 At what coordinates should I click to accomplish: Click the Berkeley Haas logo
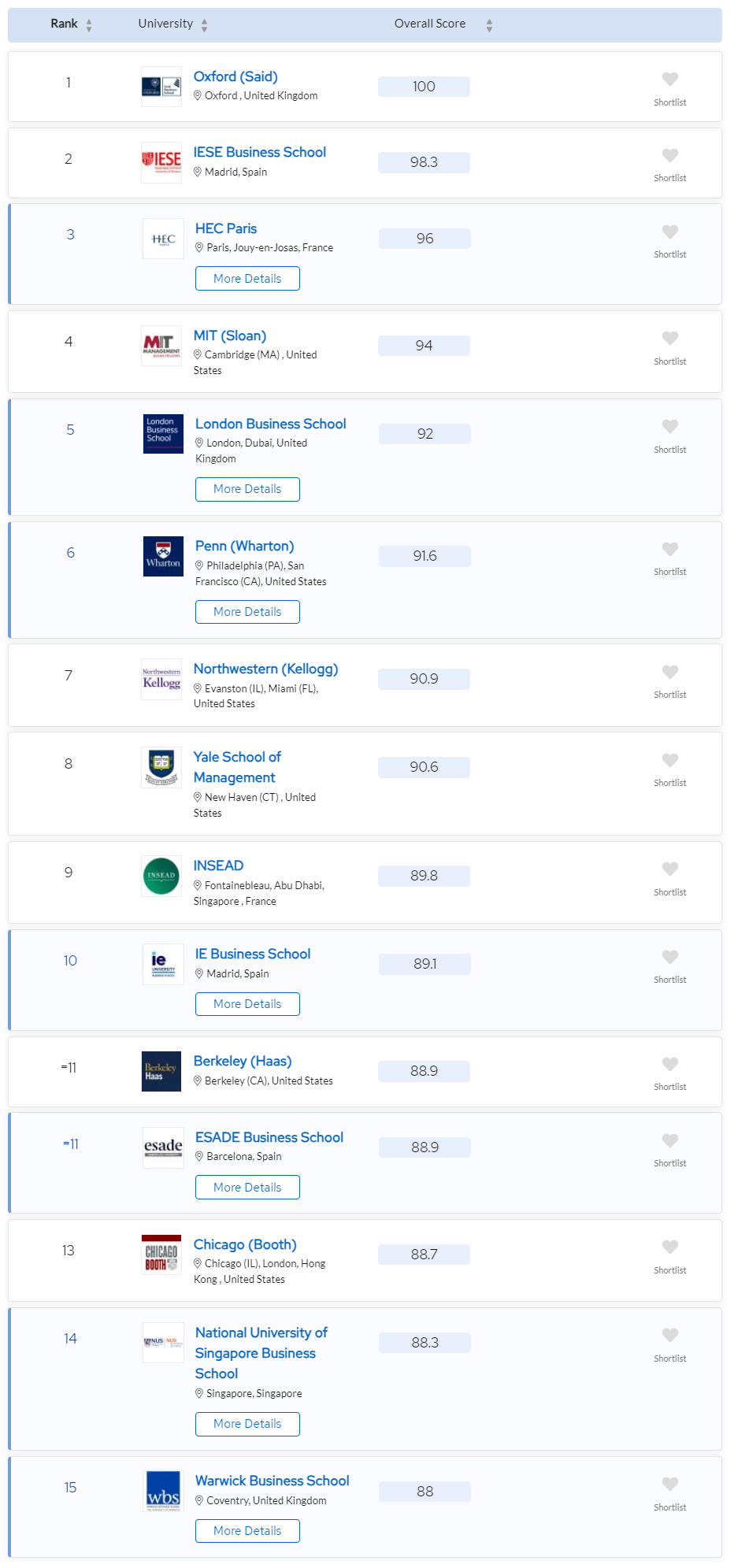click(x=161, y=1071)
